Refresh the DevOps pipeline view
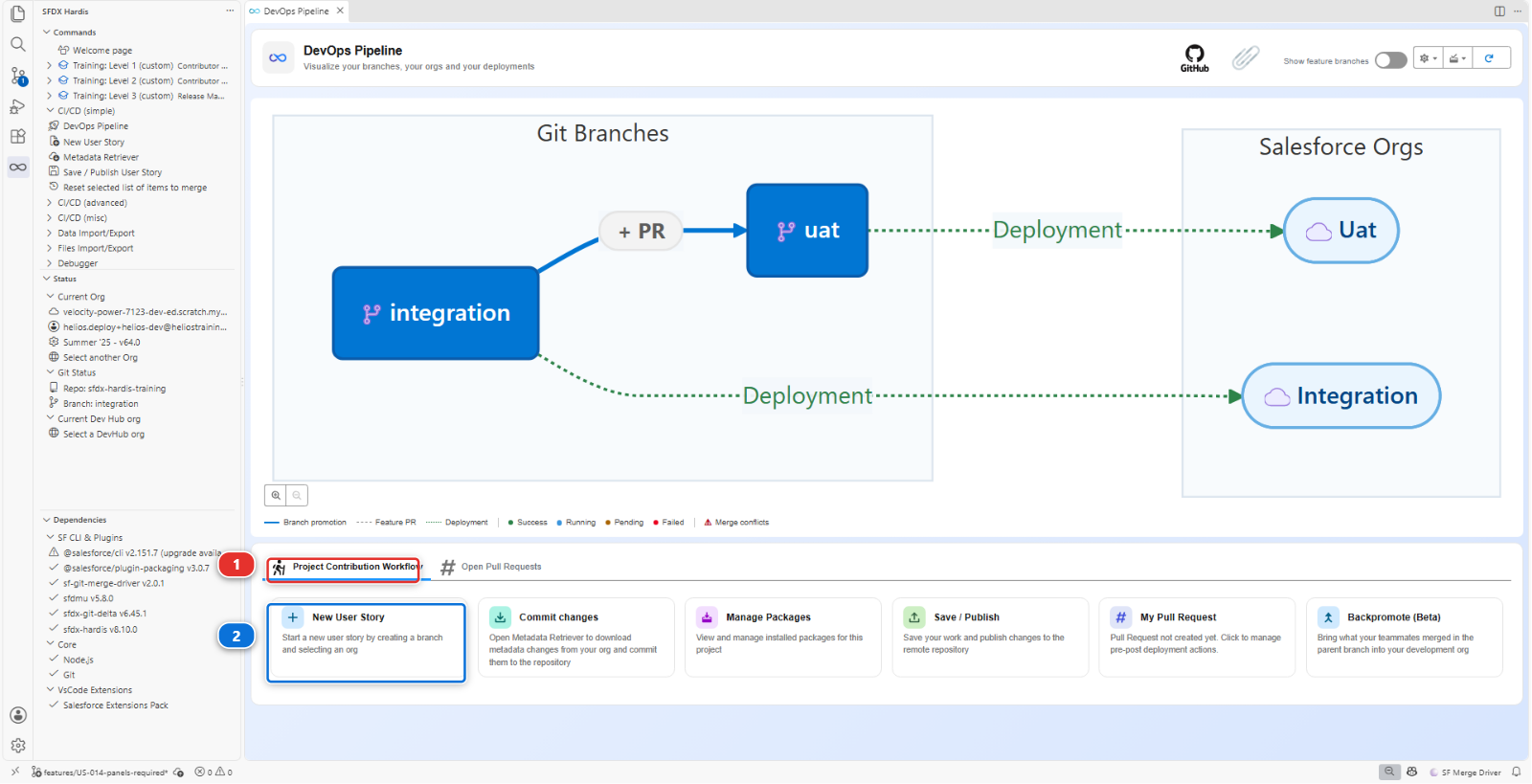The height and width of the screenshot is (784, 1532). click(1491, 58)
